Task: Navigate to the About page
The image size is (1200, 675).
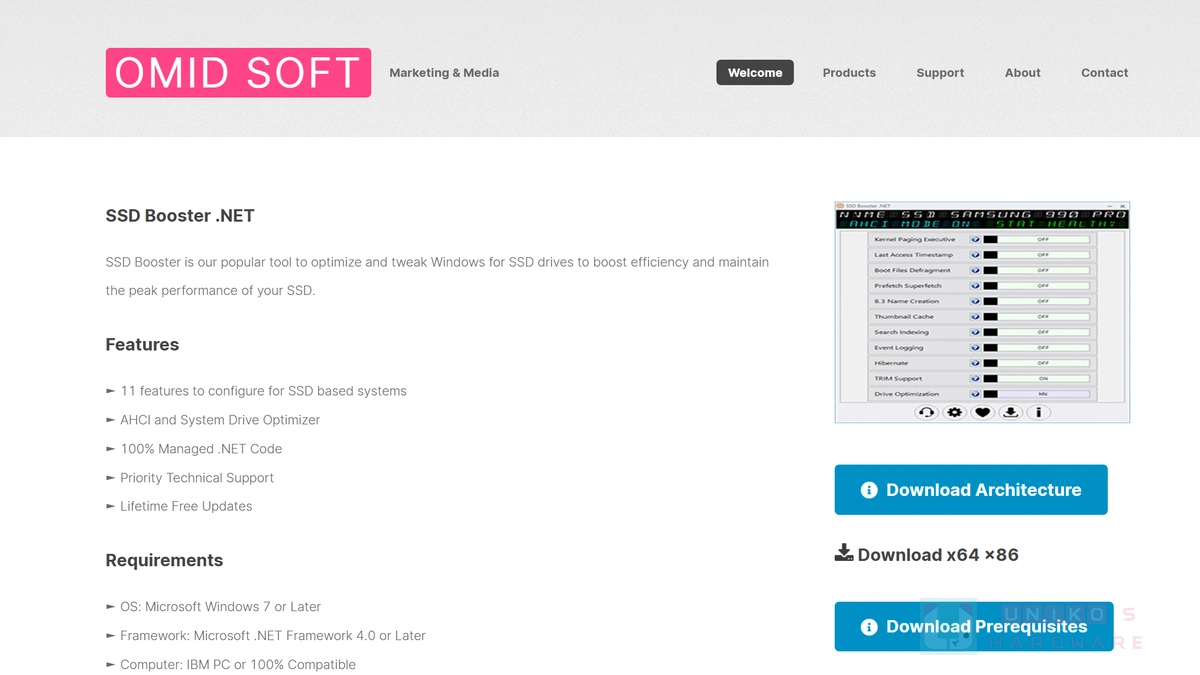Action: point(1023,73)
